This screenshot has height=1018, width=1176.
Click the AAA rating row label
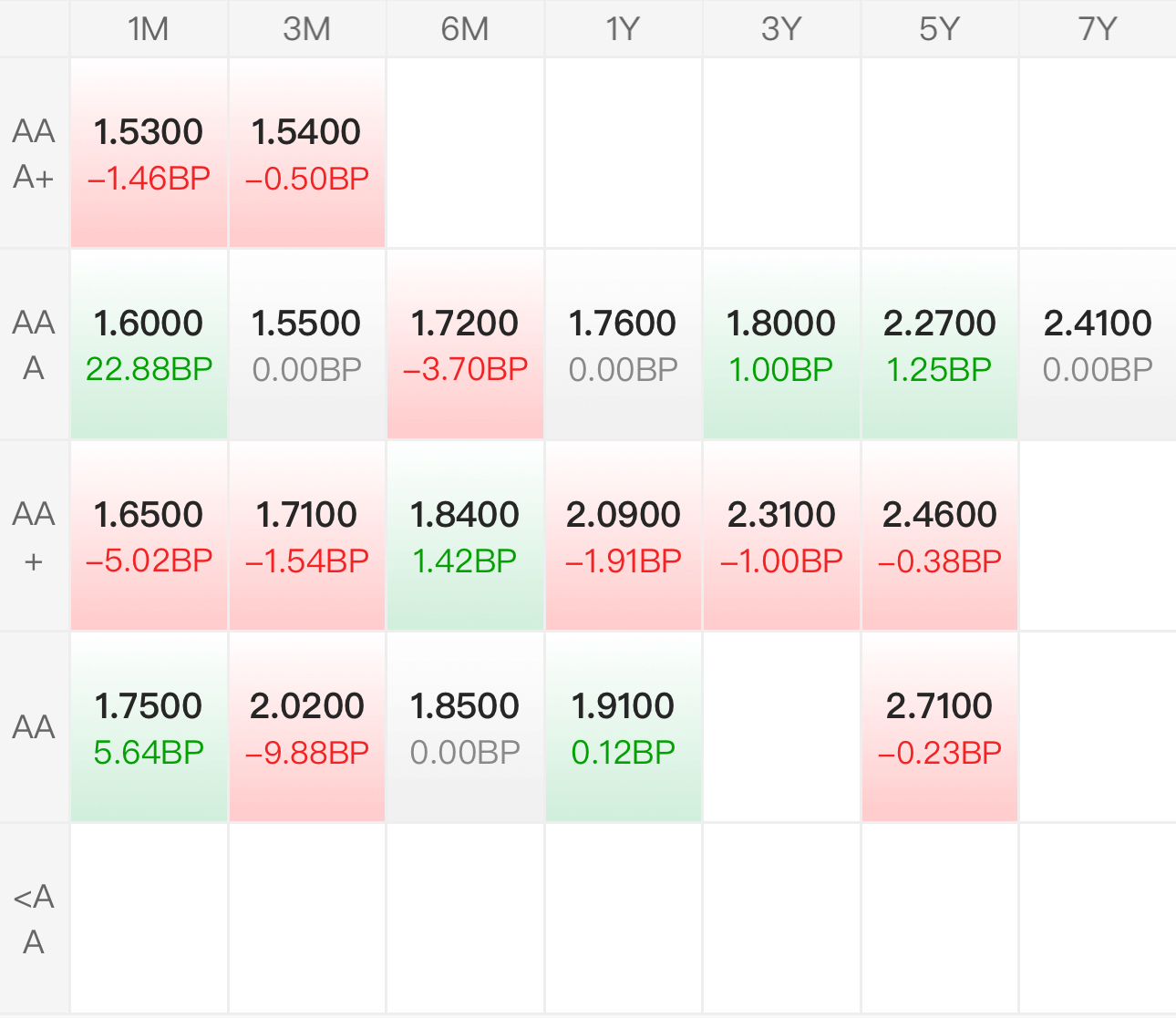(x=34, y=344)
